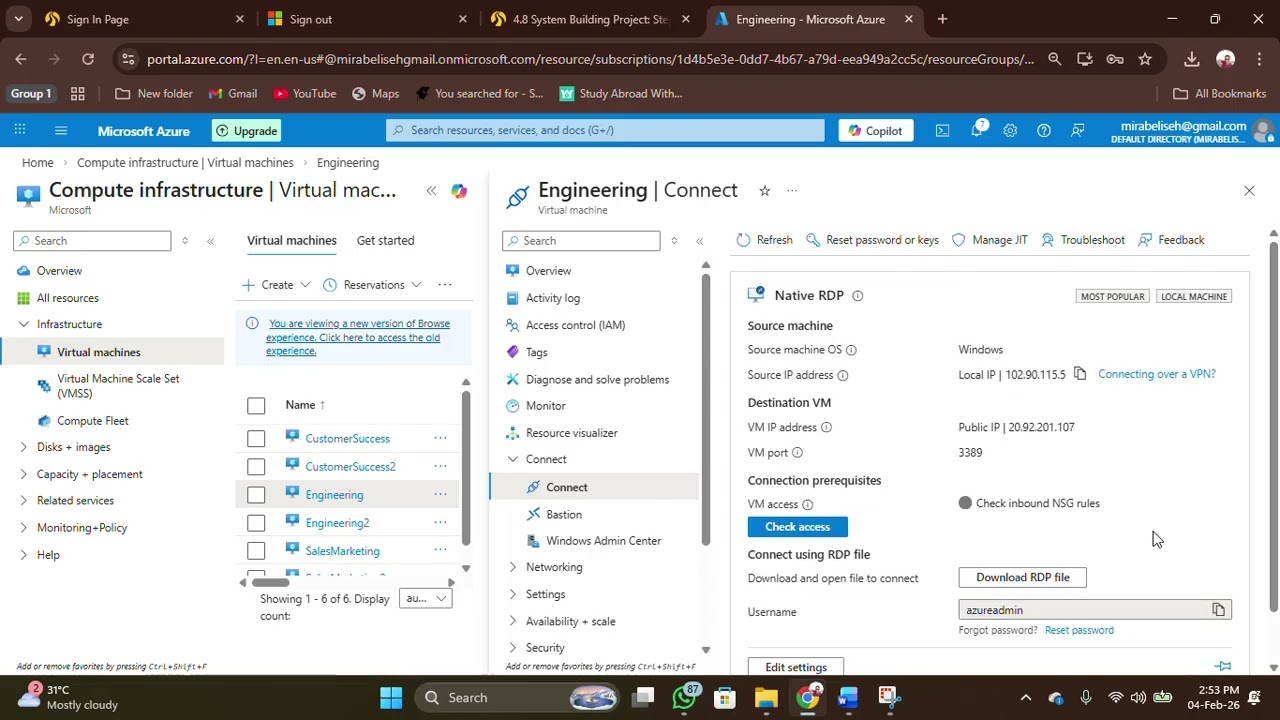Open File Explorer from the taskbar
This screenshot has height=720, width=1280.
click(766, 697)
